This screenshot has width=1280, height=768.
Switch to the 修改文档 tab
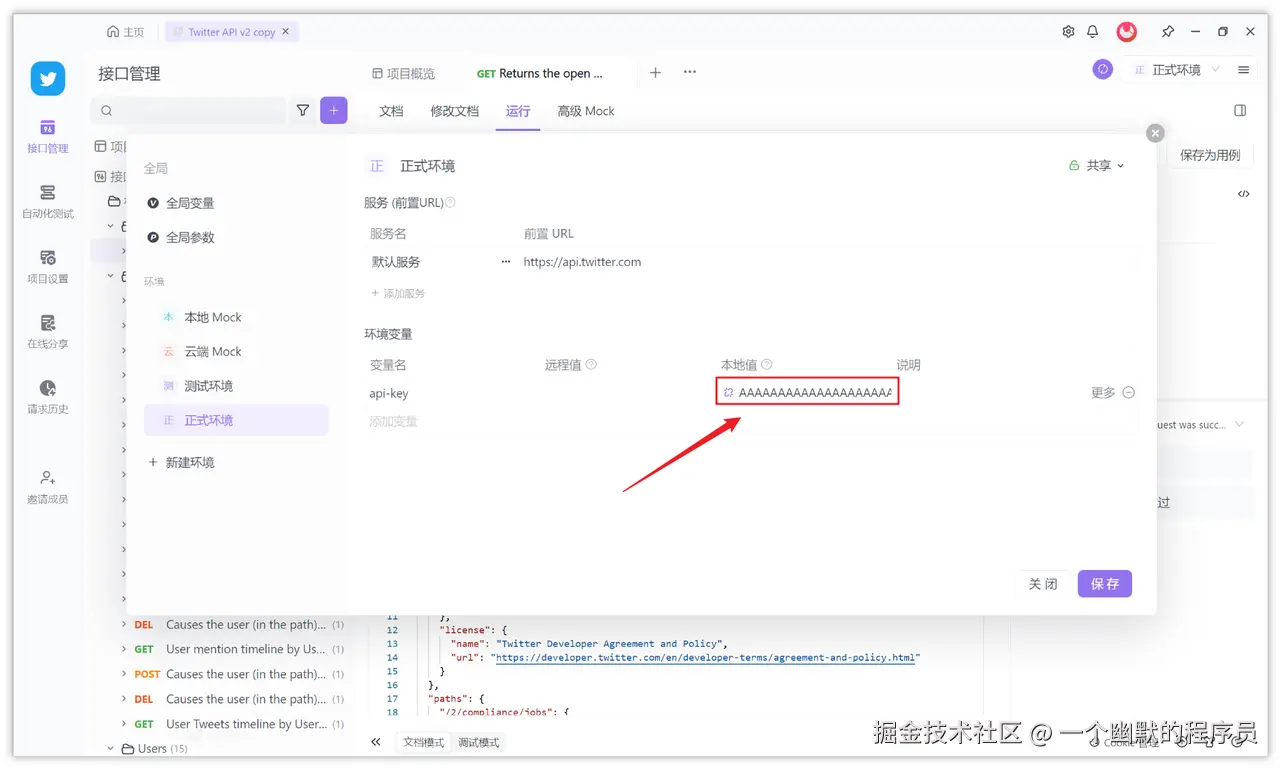point(455,111)
